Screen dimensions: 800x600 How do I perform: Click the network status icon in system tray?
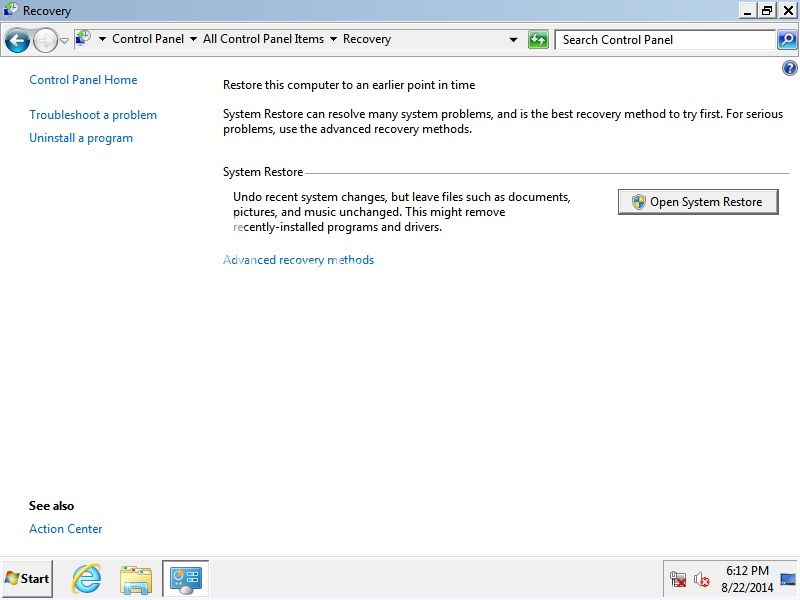(676, 579)
